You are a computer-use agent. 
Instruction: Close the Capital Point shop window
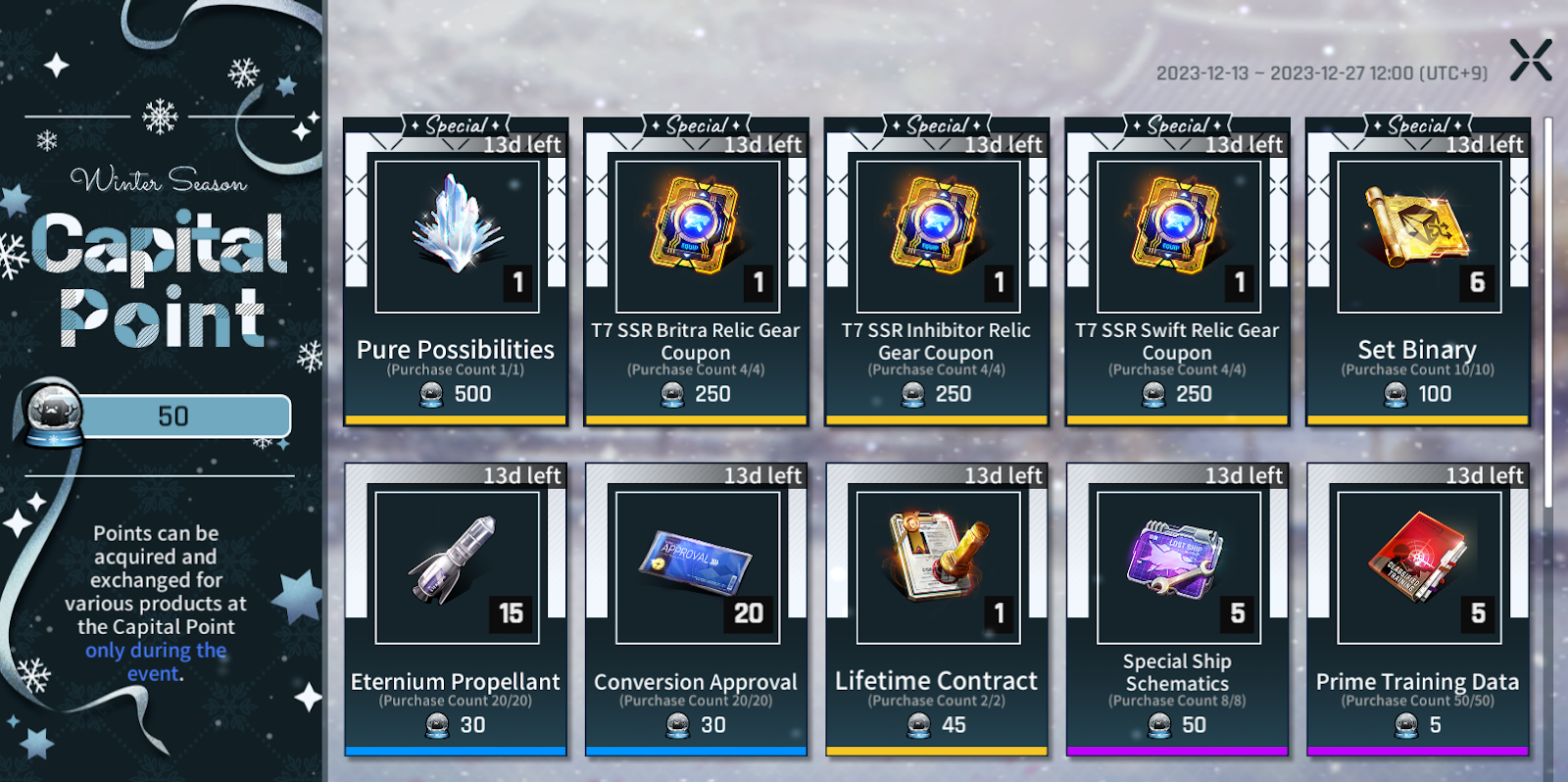tap(1531, 60)
